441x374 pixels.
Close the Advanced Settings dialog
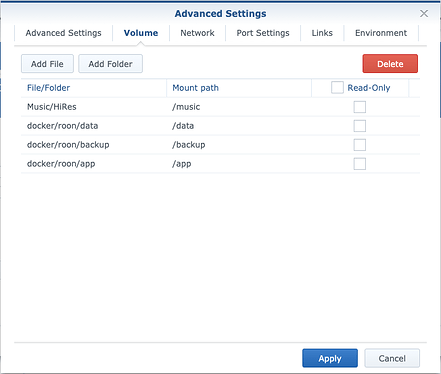[x=424, y=13]
